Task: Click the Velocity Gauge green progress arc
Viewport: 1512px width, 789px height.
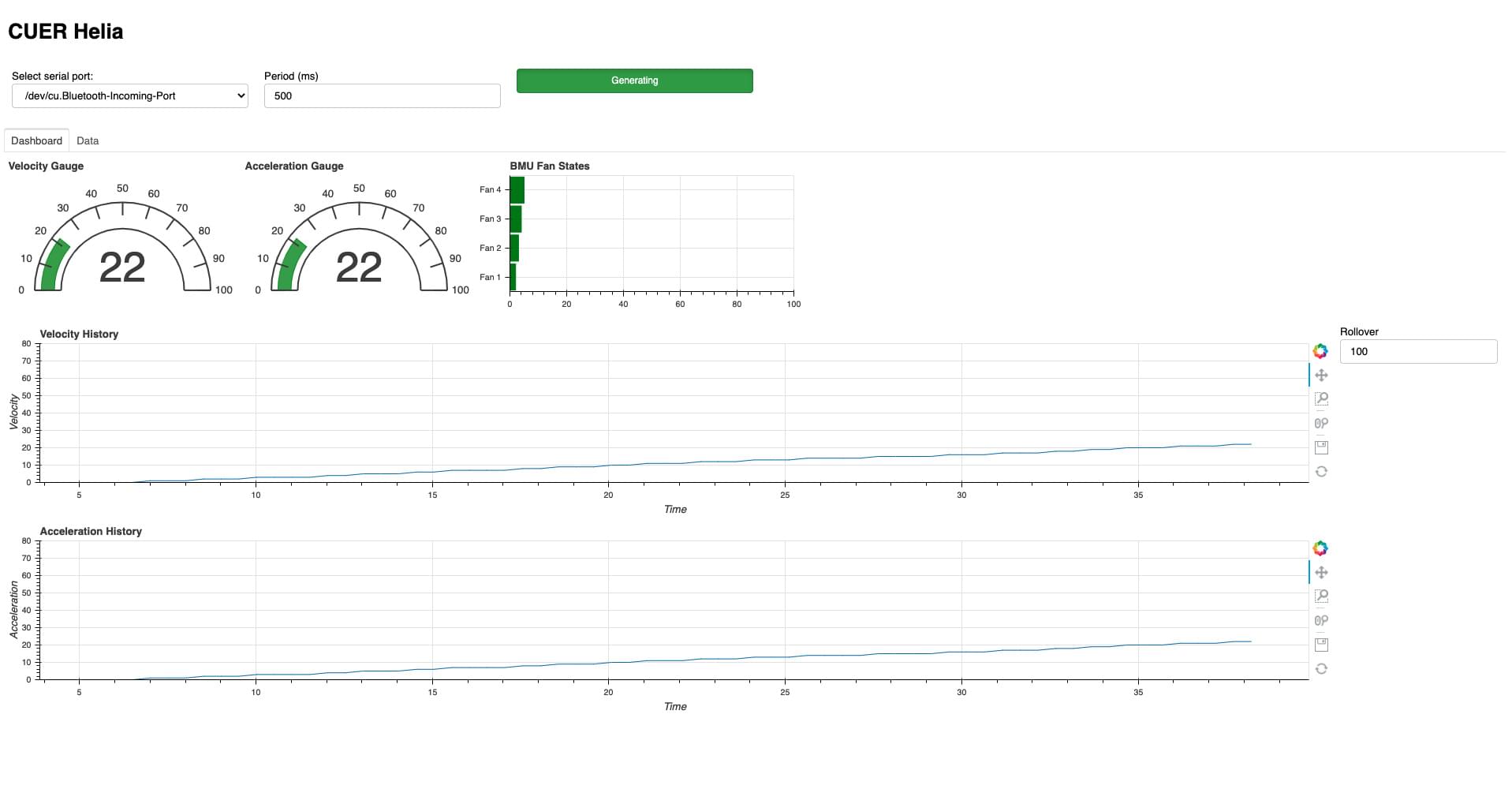Action: (52, 264)
